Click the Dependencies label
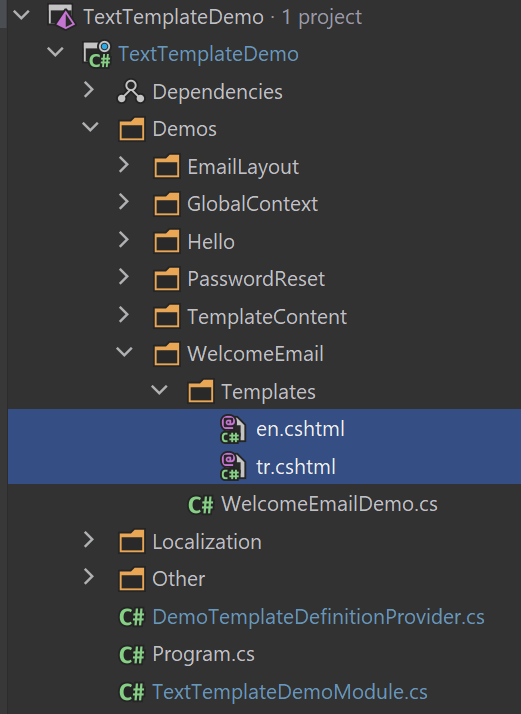The width and height of the screenshot is (521, 714). (218, 92)
